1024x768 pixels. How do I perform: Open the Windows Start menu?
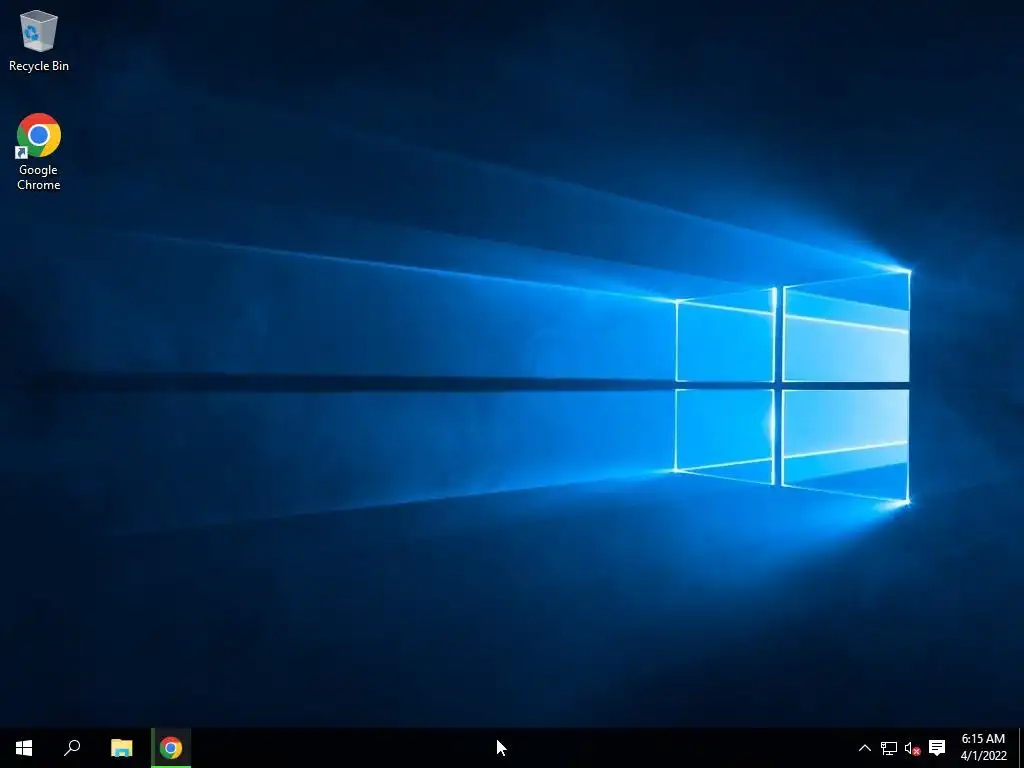[x=24, y=748]
